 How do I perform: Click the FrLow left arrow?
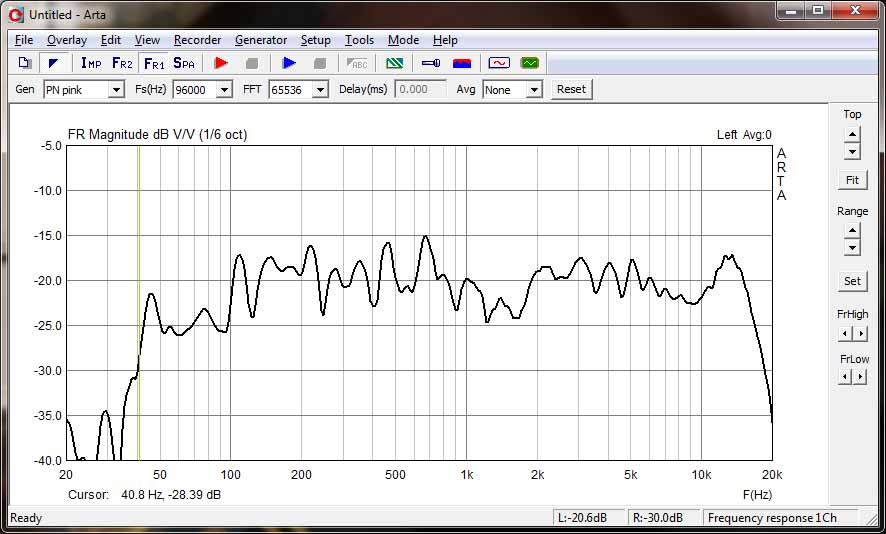tap(845, 376)
